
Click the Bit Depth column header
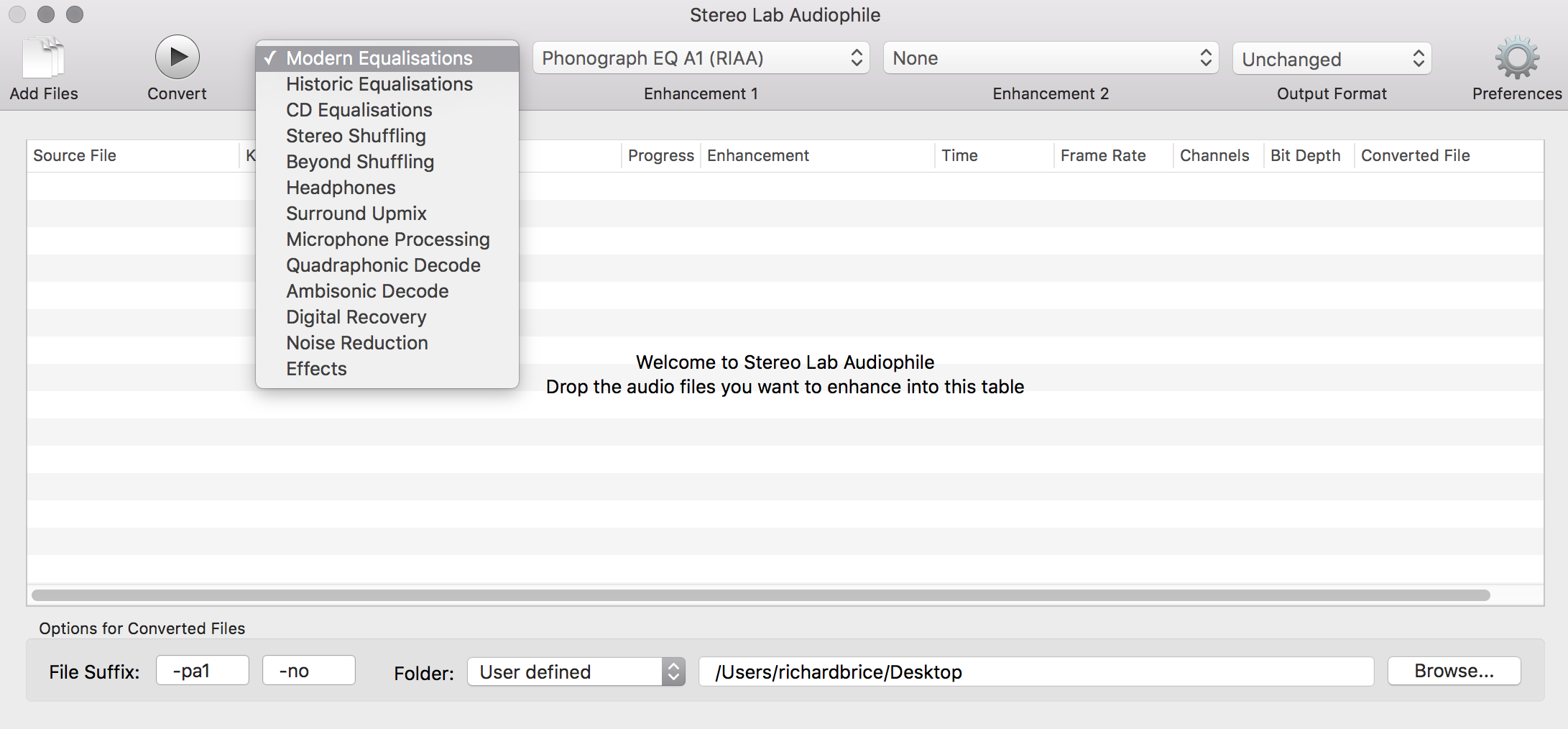[x=1309, y=155]
